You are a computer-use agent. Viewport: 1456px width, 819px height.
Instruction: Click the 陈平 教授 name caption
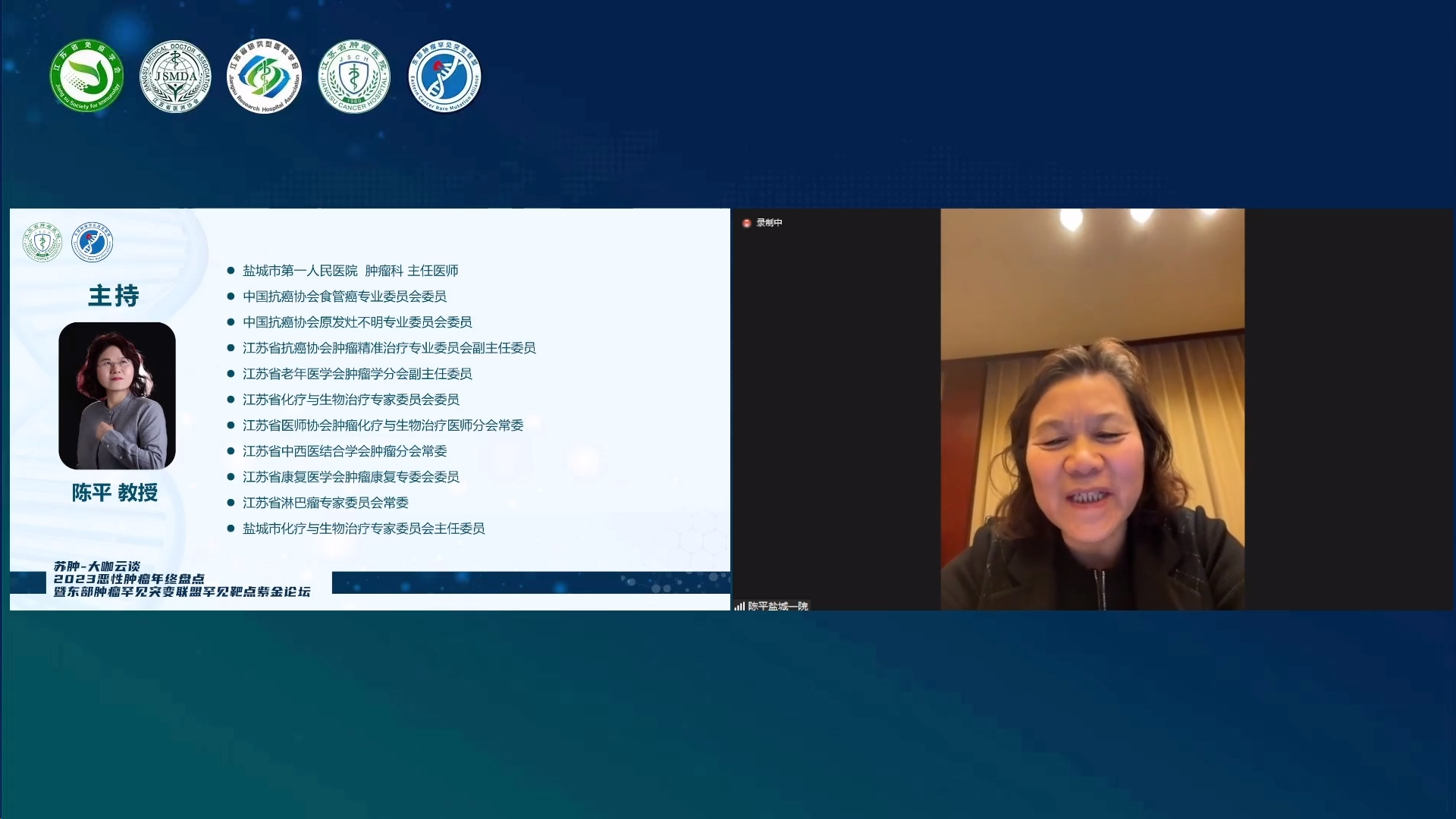click(x=115, y=493)
